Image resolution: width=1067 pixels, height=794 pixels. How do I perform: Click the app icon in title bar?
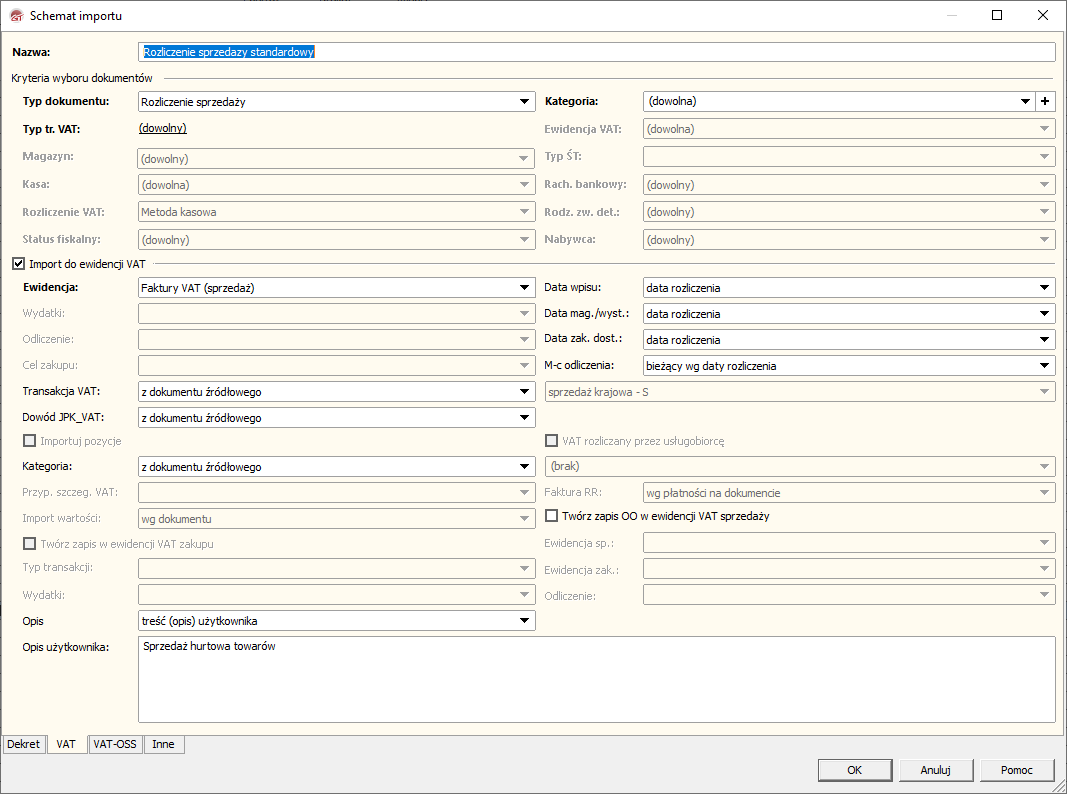(x=16, y=16)
